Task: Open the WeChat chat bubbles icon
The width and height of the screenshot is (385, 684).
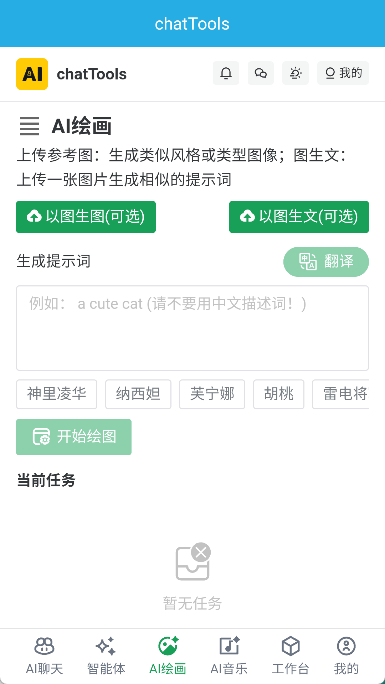Action: point(261,73)
